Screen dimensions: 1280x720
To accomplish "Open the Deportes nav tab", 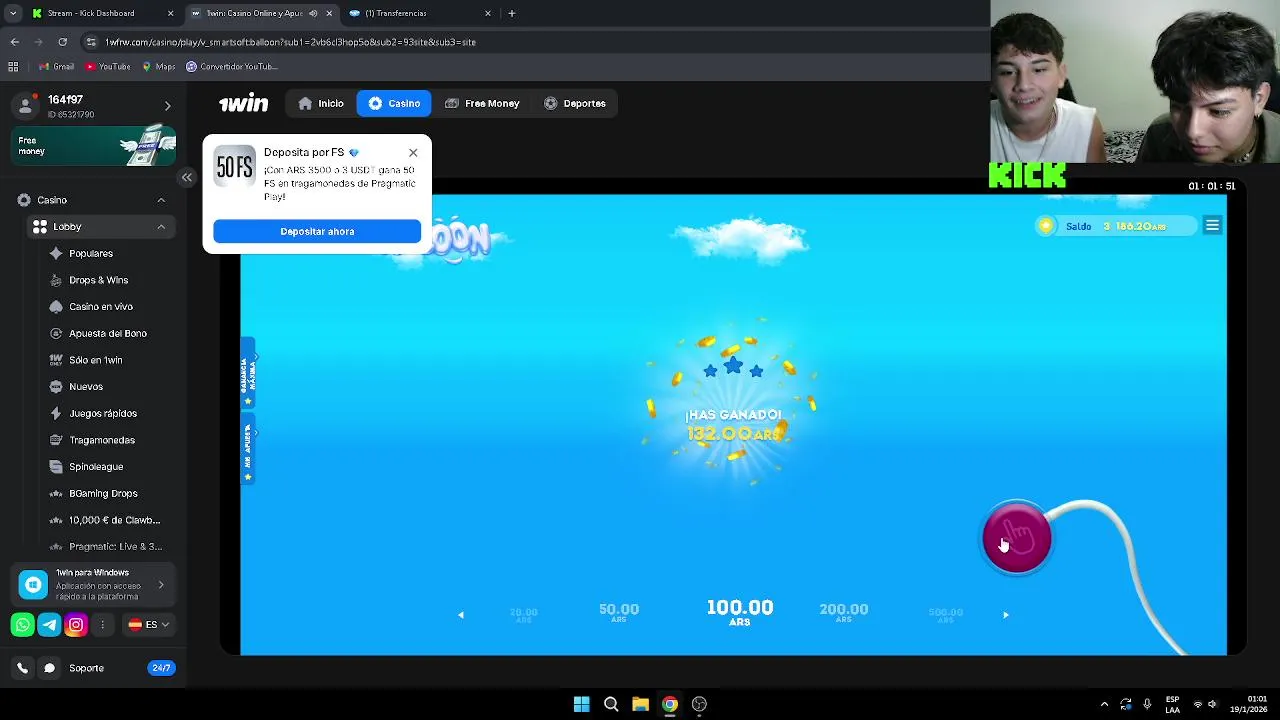I will point(575,103).
